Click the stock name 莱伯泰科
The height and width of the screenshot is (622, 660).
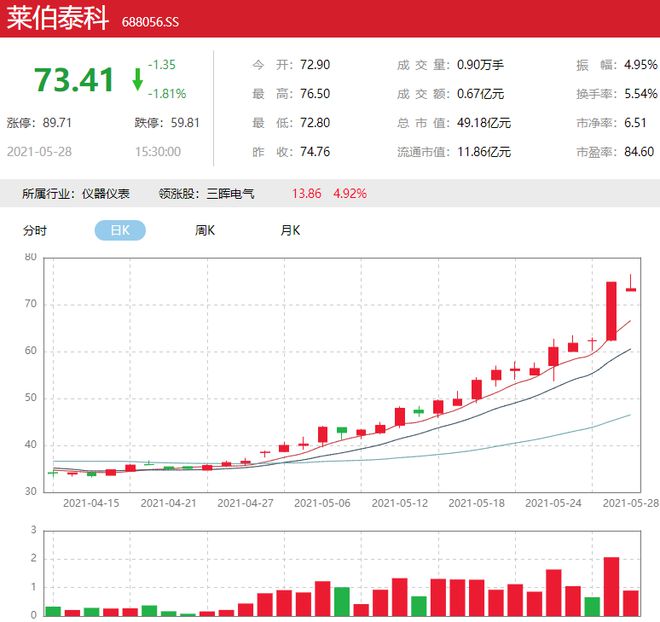click(58, 19)
